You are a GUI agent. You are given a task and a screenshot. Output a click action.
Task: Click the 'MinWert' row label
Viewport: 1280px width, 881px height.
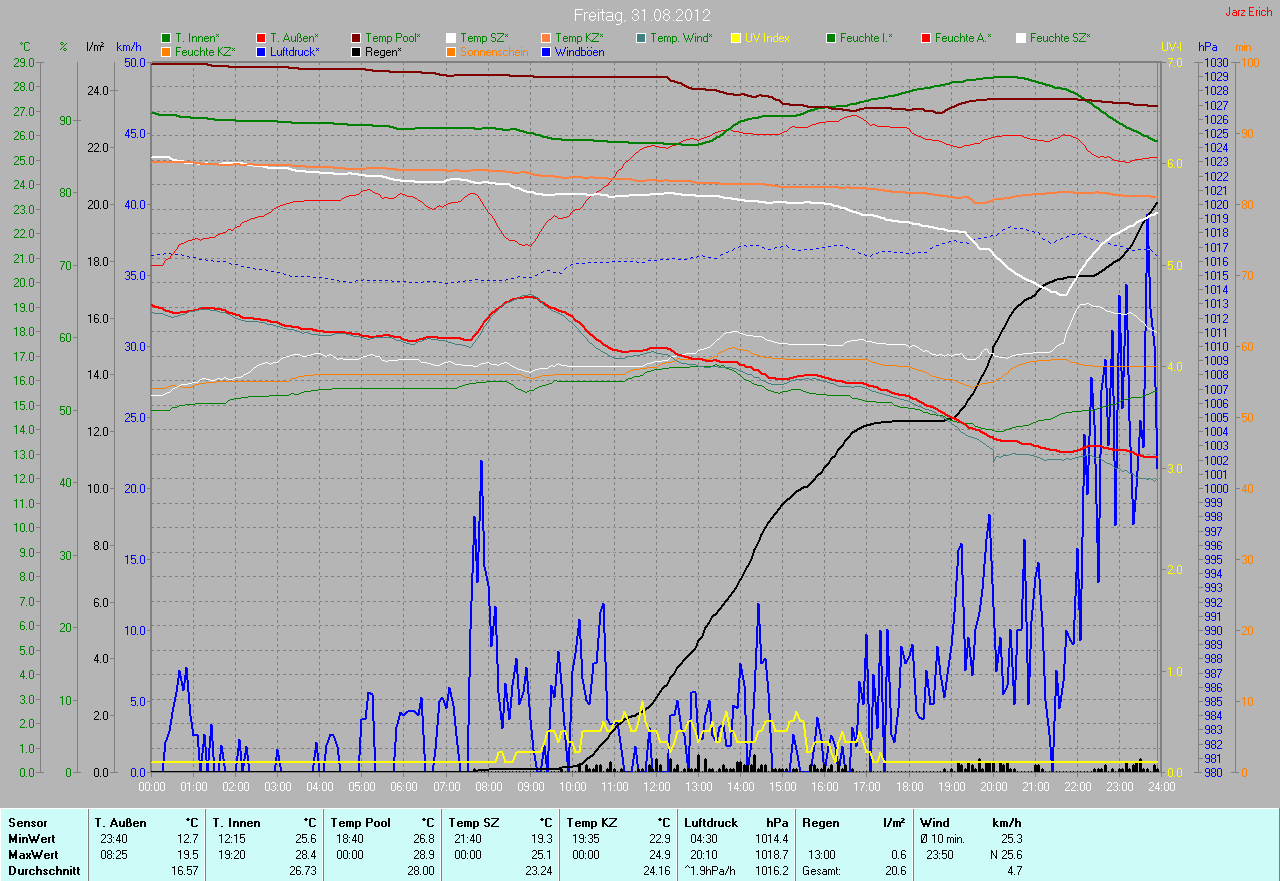coord(31,838)
